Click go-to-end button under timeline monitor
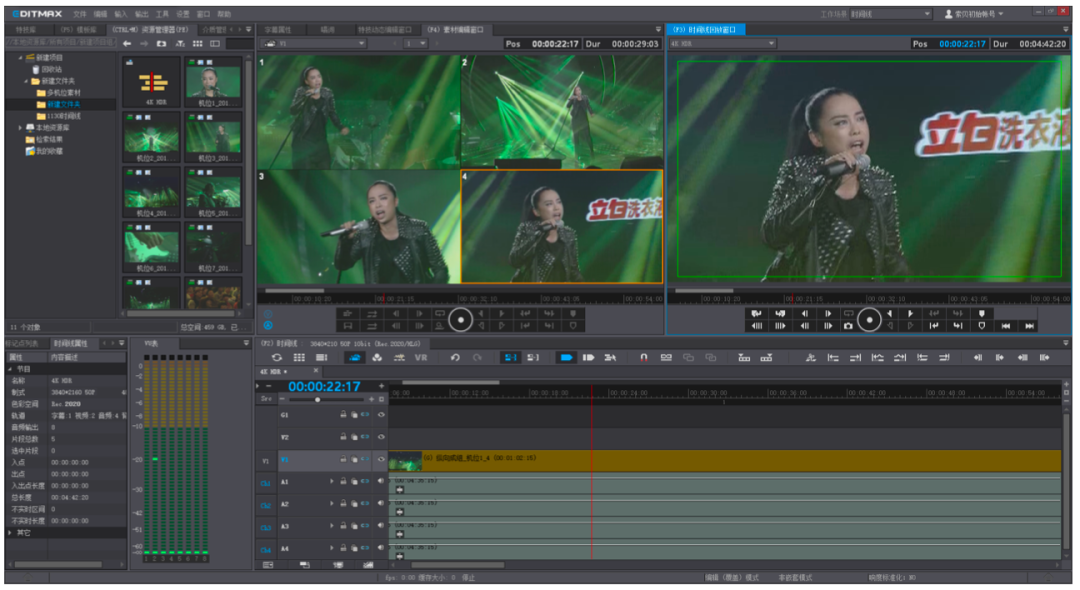 (1029, 326)
